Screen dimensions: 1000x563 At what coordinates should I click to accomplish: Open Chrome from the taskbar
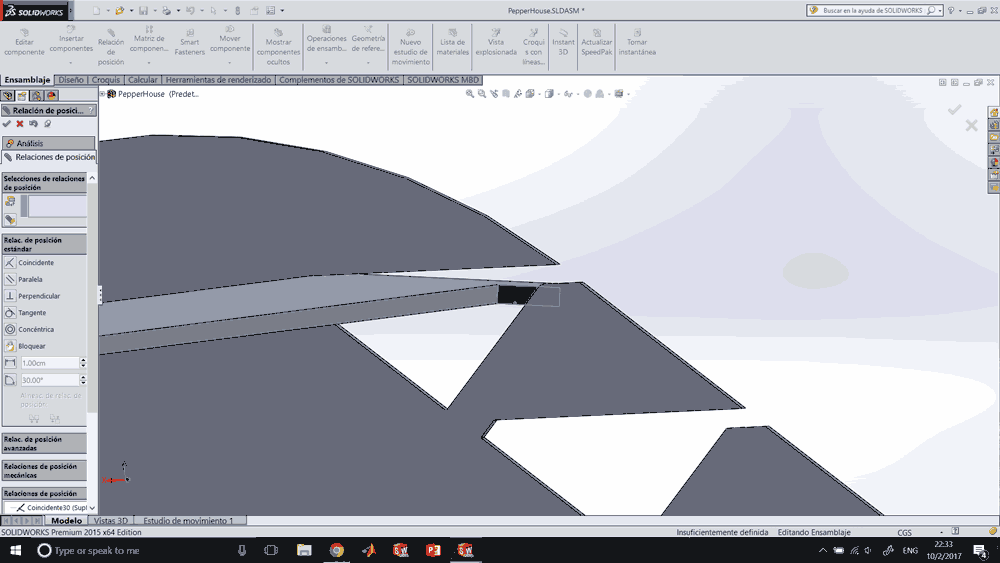[x=337, y=550]
